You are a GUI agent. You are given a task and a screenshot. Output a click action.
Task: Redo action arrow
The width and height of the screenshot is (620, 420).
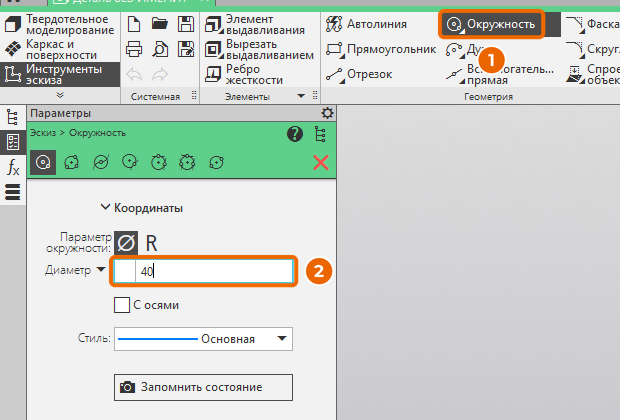coord(160,74)
